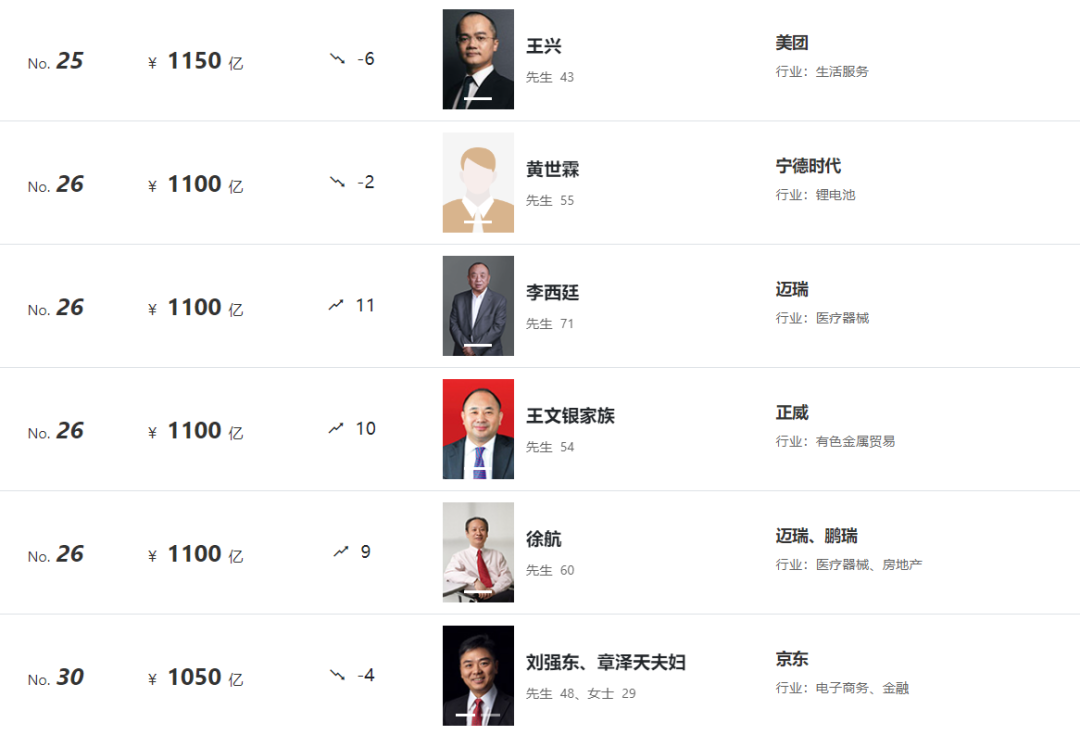The height and width of the screenshot is (735, 1080).
Task: Open 徐航's portrait photo
Action: [478, 552]
